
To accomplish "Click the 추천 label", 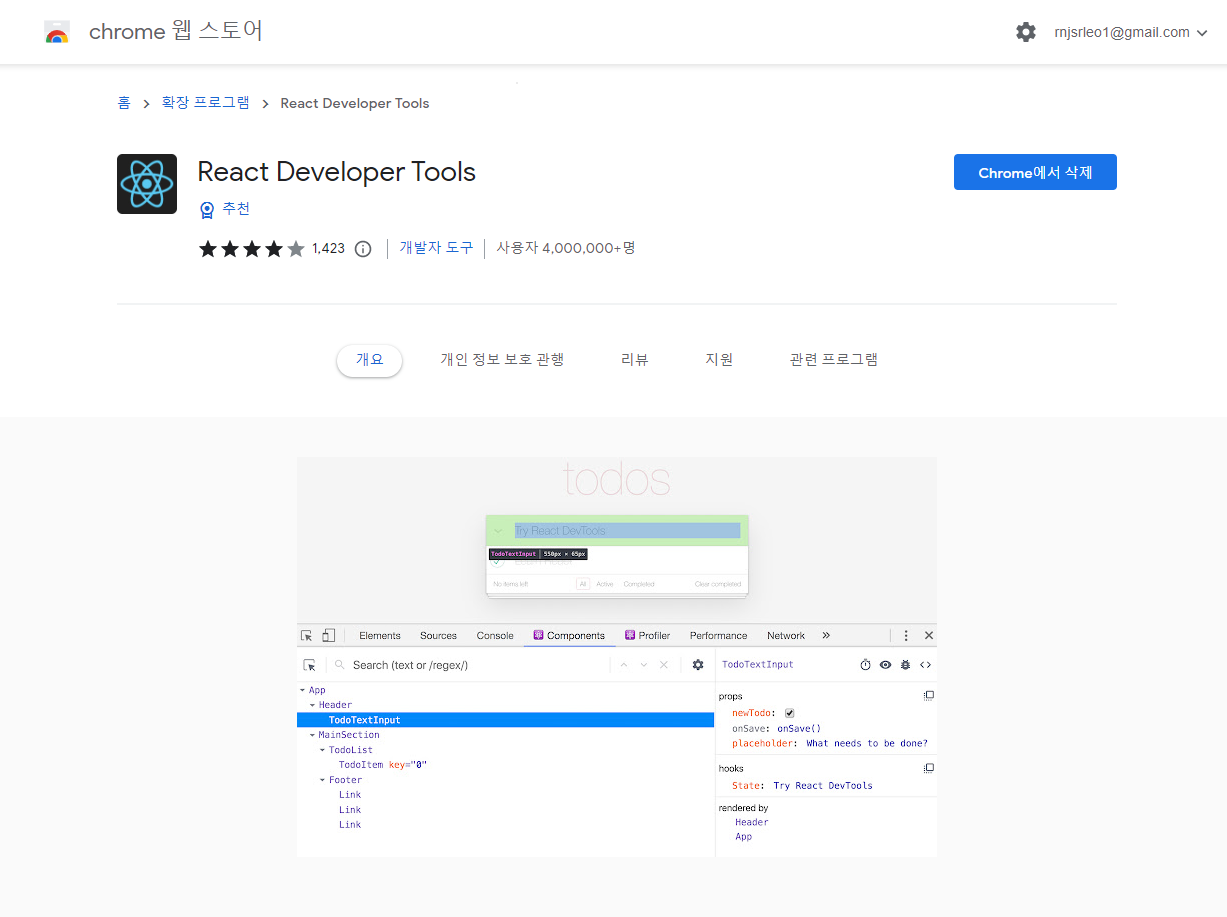I will point(236,209).
